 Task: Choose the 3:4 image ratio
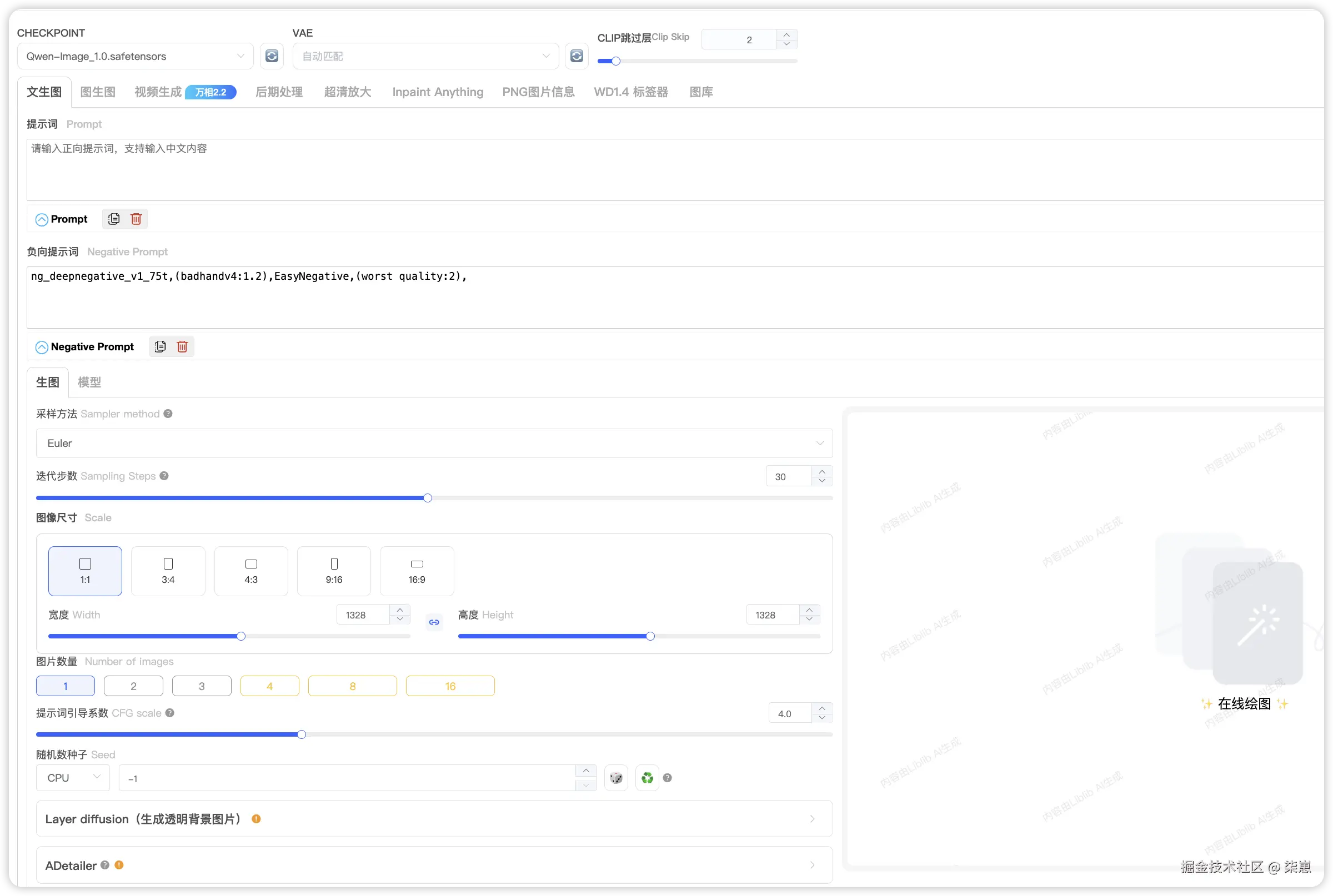(168, 571)
